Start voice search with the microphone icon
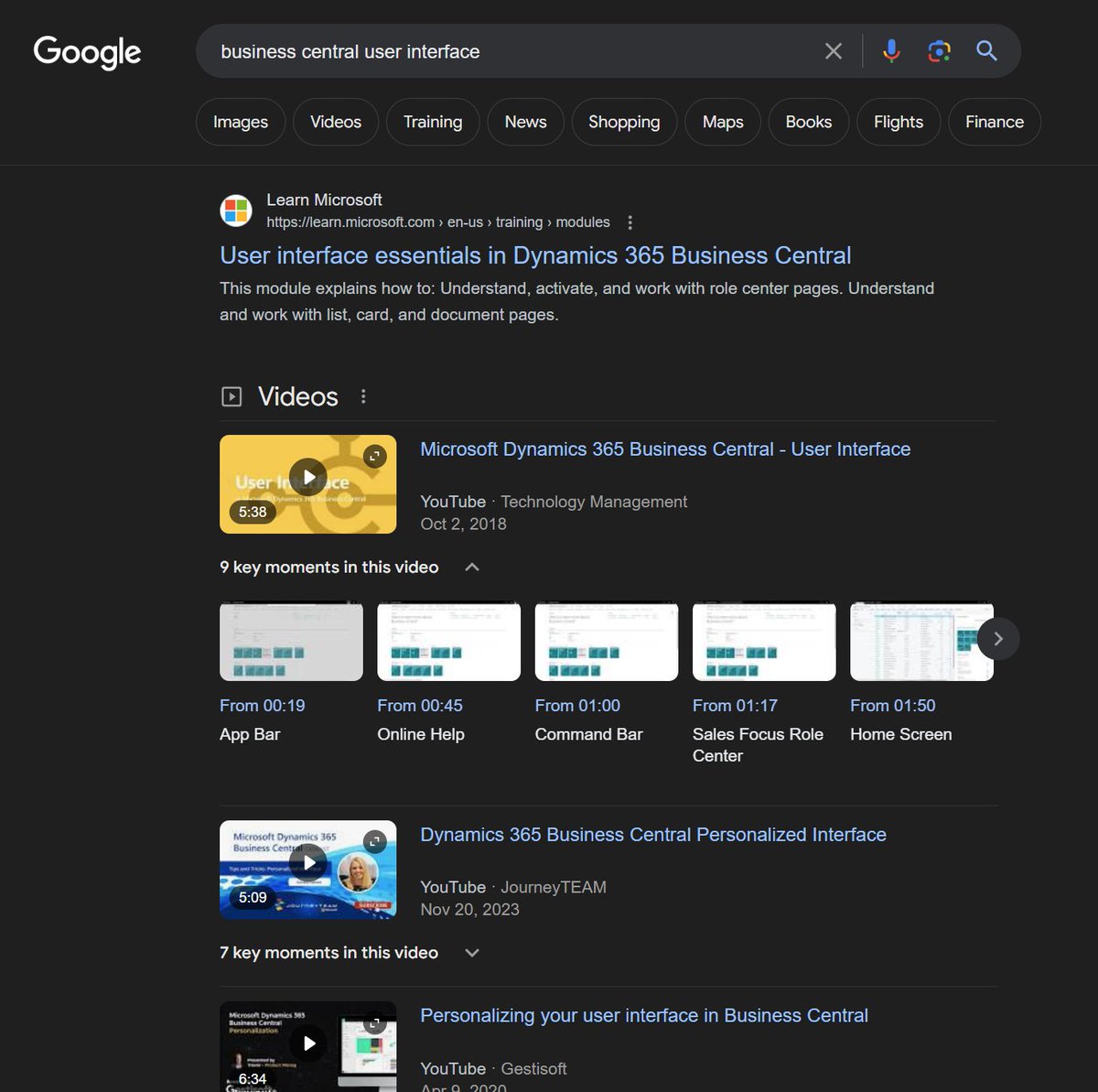The width and height of the screenshot is (1098, 1092). [x=891, y=51]
